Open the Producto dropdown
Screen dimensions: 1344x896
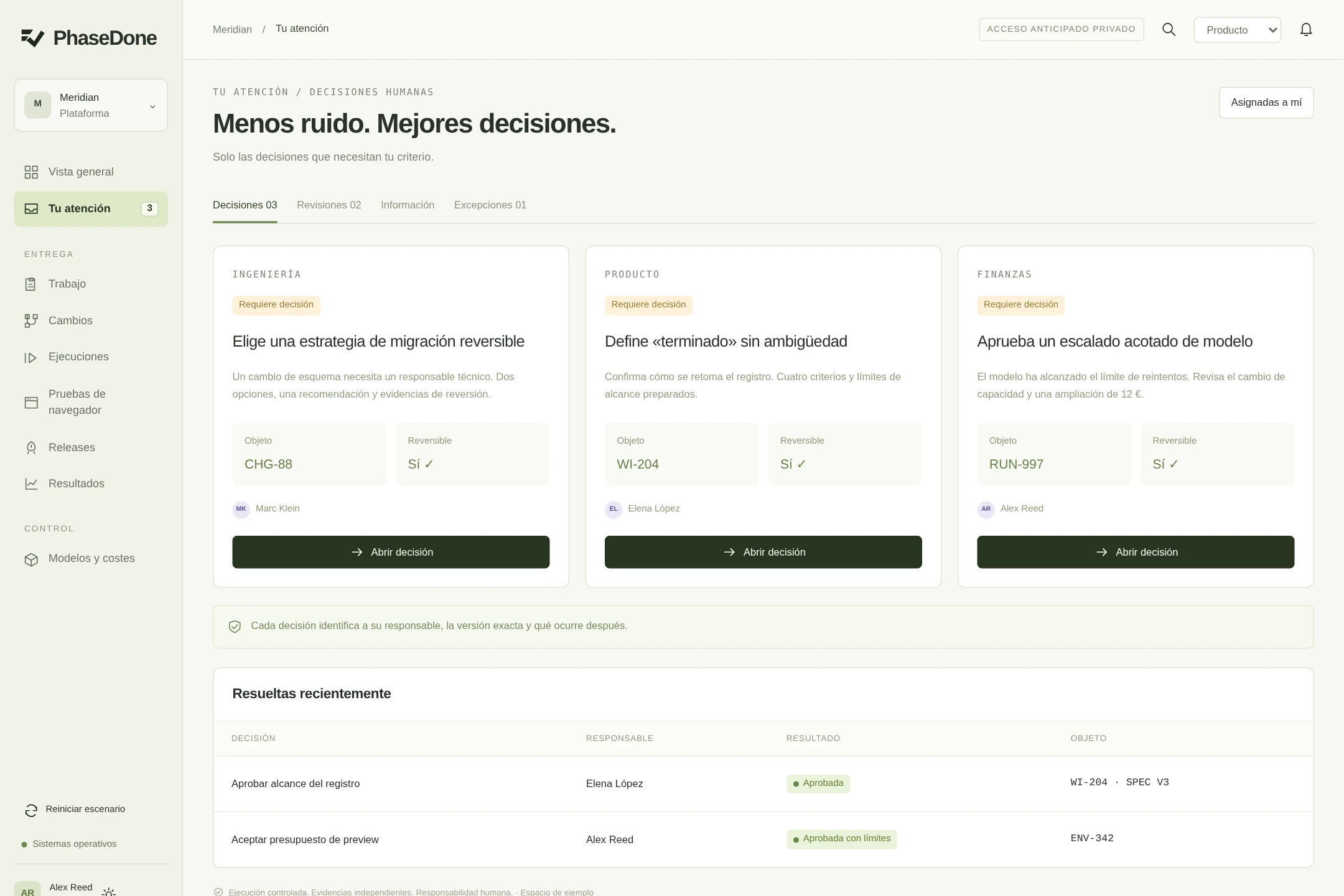click(x=1237, y=30)
